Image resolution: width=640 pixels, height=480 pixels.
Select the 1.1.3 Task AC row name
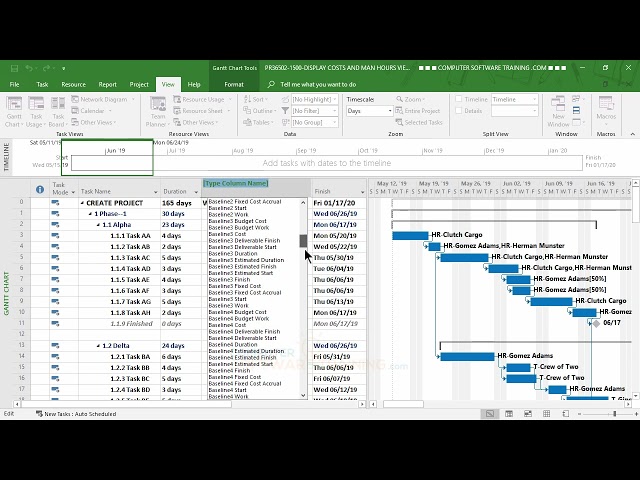point(130,258)
